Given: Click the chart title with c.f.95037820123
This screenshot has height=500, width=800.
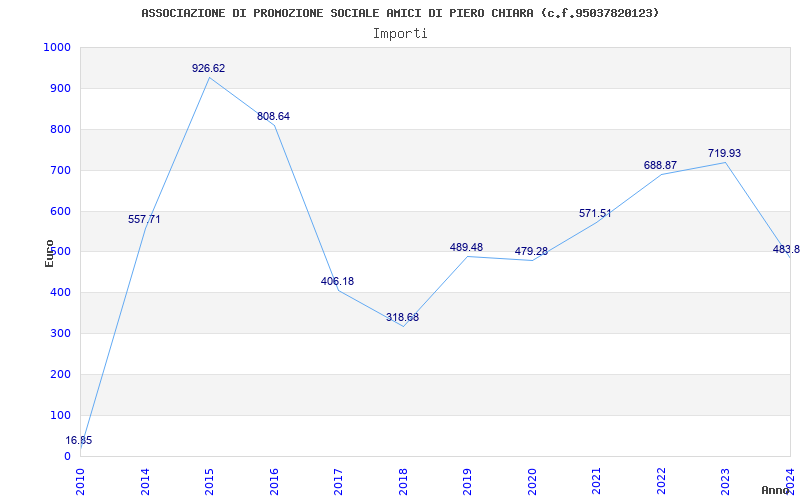Looking at the screenshot, I should coord(400,13).
